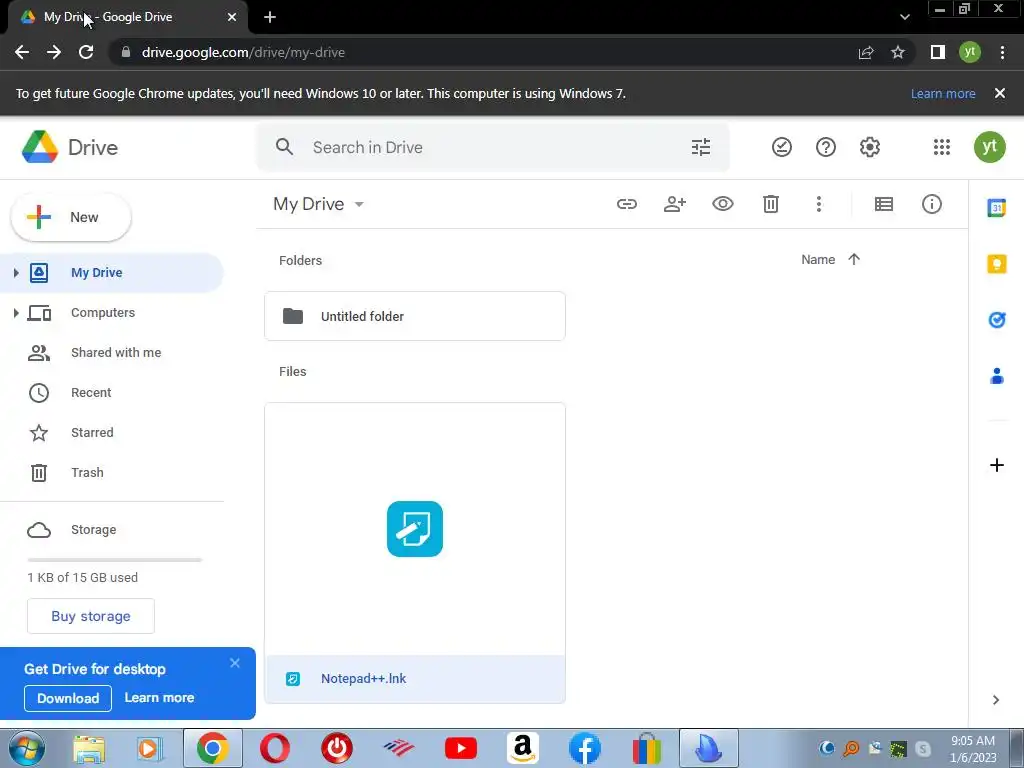
Task: Open the My Drive dropdown arrow
Action: [359, 204]
